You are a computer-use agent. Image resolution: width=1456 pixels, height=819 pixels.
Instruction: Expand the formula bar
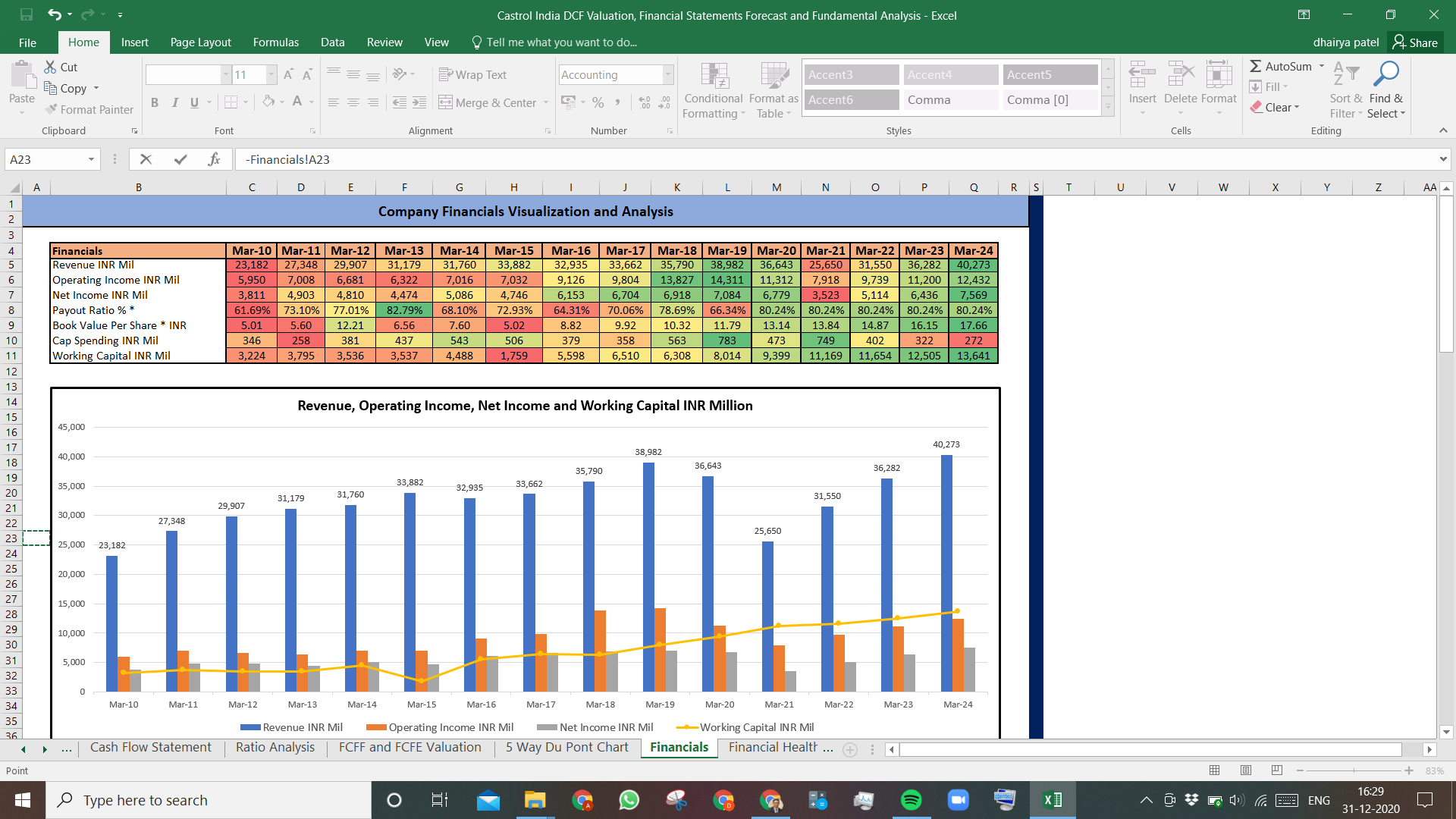(1442, 159)
